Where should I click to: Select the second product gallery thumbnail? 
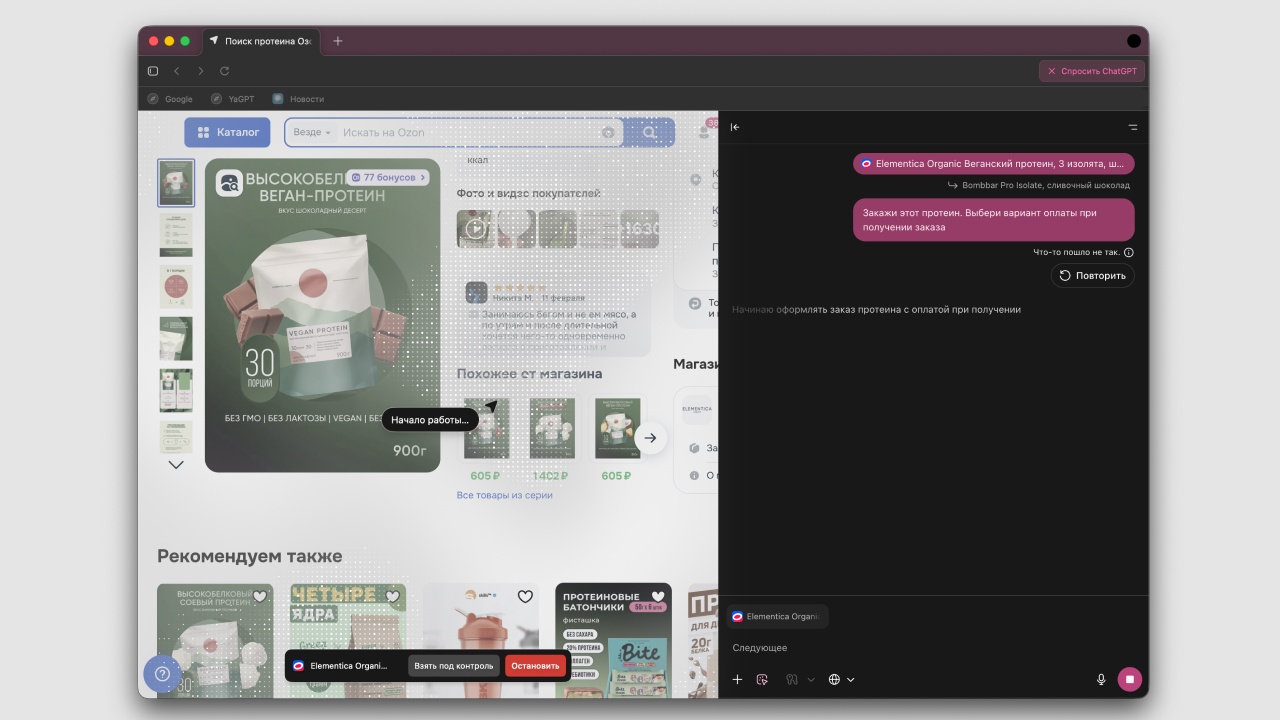tap(176, 235)
